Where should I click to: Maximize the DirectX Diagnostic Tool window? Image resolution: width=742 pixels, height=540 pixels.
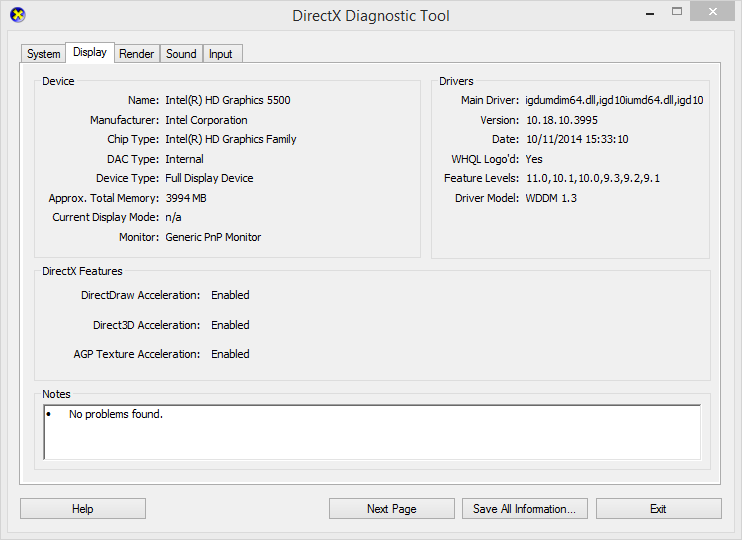(x=677, y=12)
